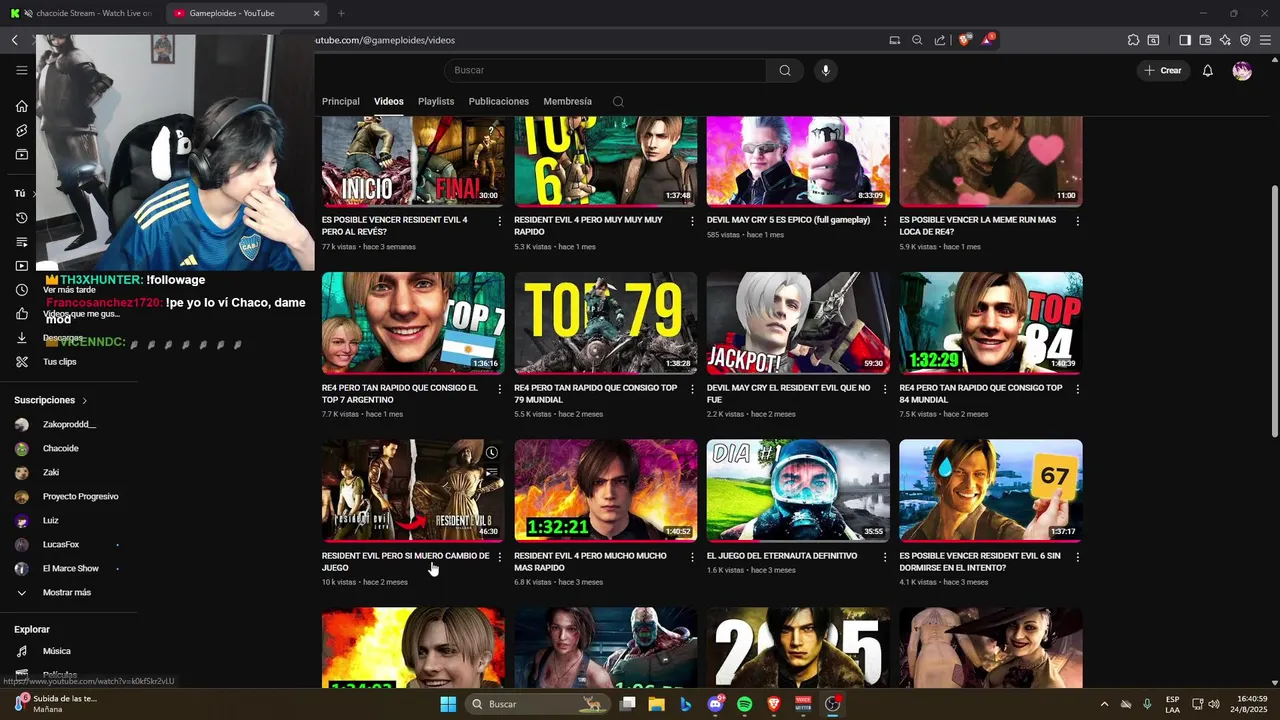Go to YouTube Home via sidebar icon
The width and height of the screenshot is (1280, 720).
pyautogui.click(x=21, y=106)
